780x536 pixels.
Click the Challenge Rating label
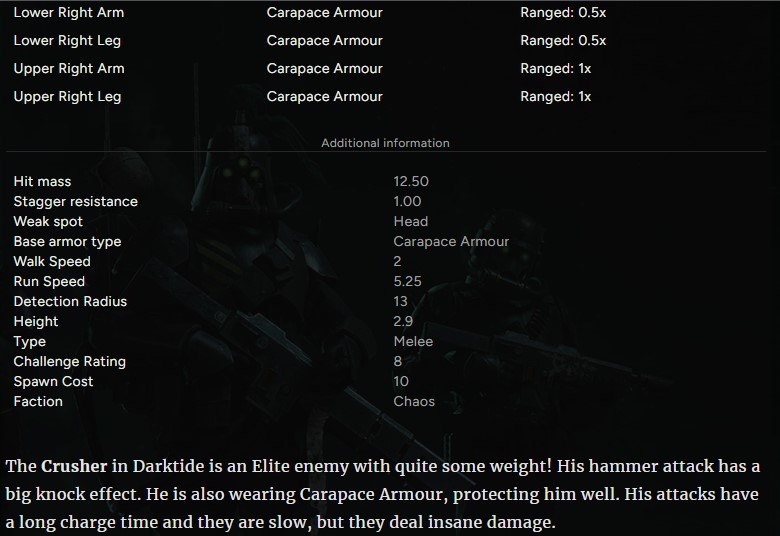[x=69, y=361]
